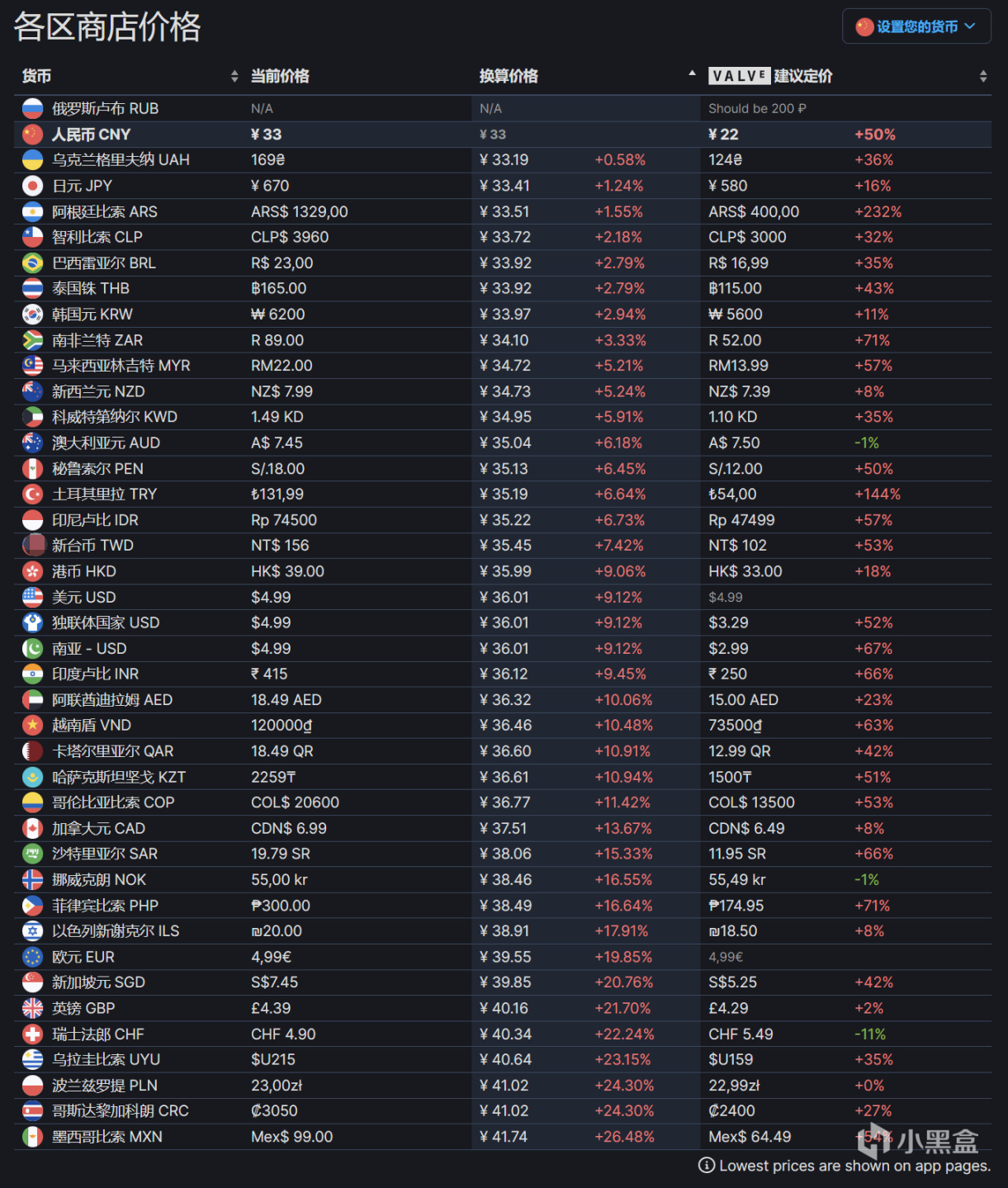
Task: Select the 阿根廷比索 ARS currency name
Action: (x=104, y=211)
